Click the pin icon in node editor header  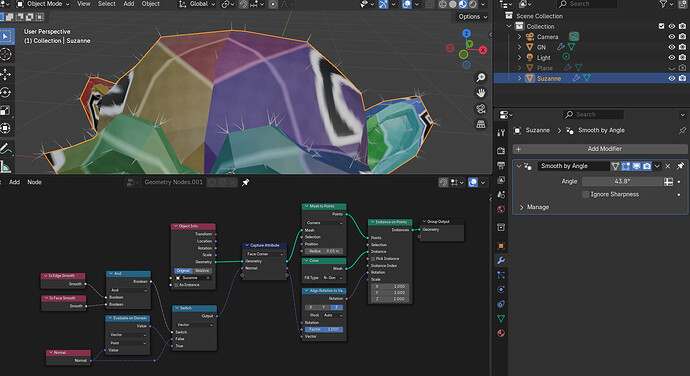246,182
